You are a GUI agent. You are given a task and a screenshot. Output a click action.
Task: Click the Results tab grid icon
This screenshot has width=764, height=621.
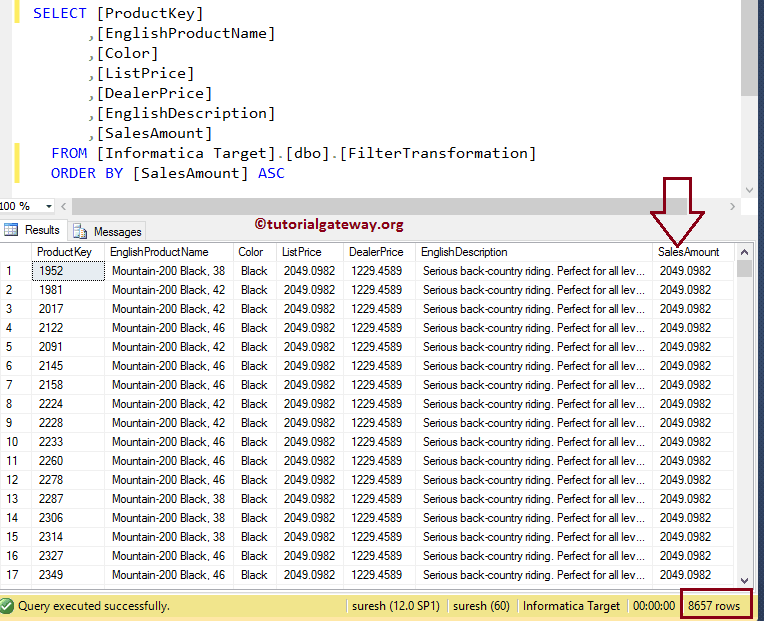click(11, 229)
